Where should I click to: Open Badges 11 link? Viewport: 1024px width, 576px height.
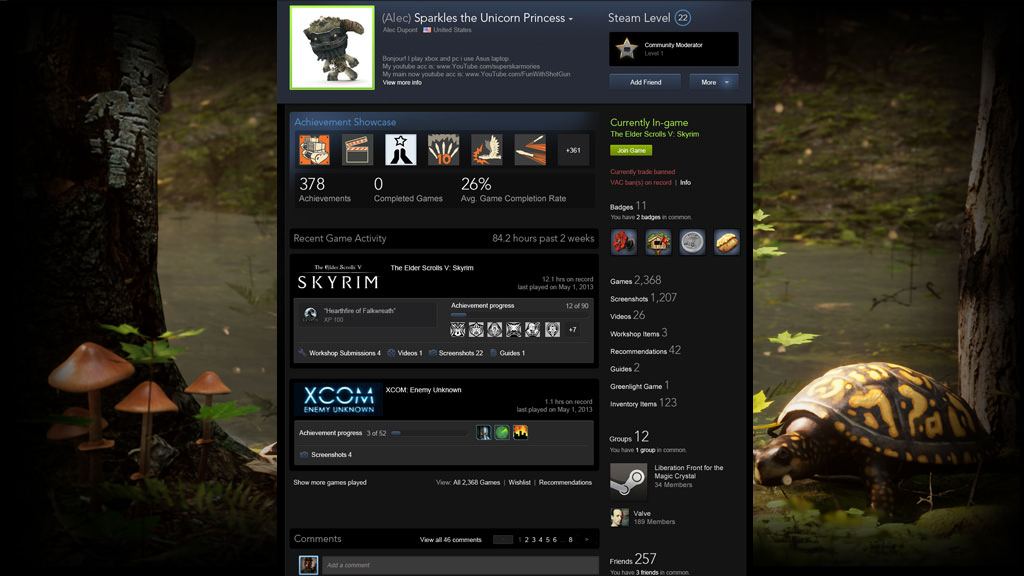pyautogui.click(x=628, y=206)
